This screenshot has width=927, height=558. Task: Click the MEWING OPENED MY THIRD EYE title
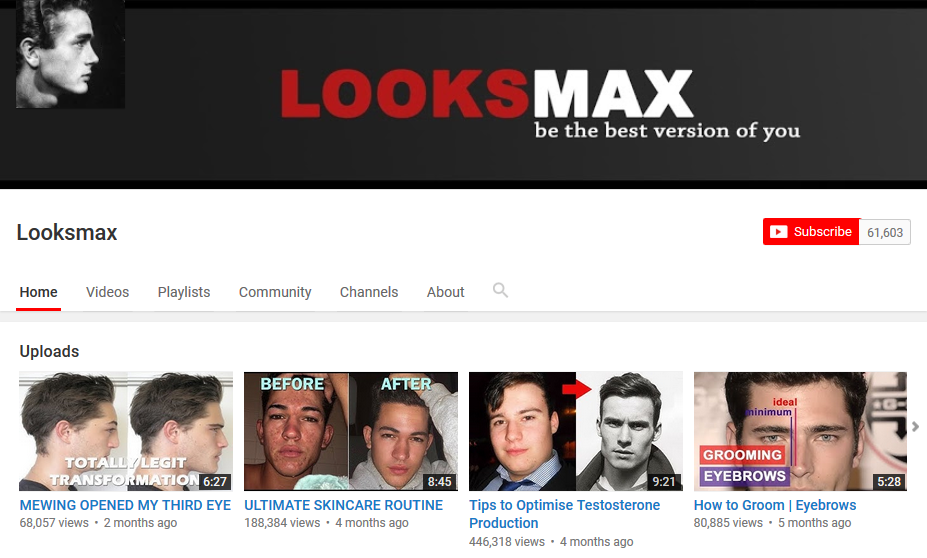[125, 505]
